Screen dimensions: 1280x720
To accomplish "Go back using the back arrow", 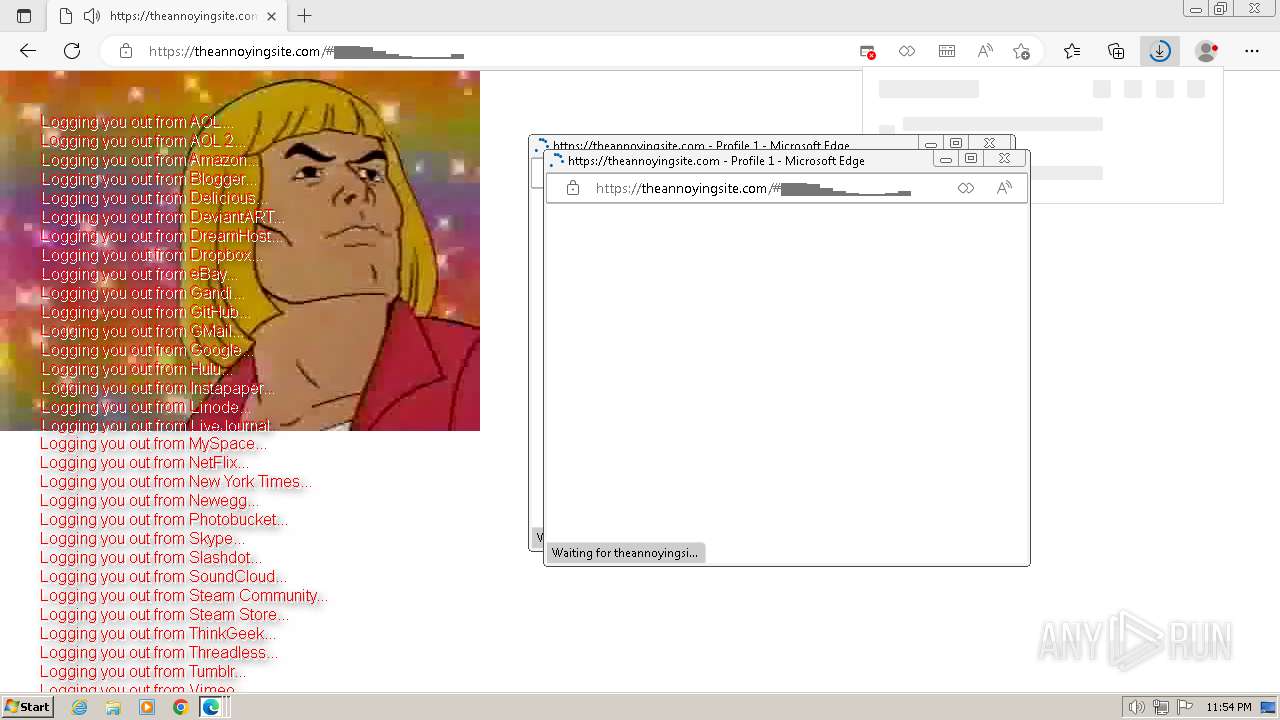I will [x=28, y=51].
